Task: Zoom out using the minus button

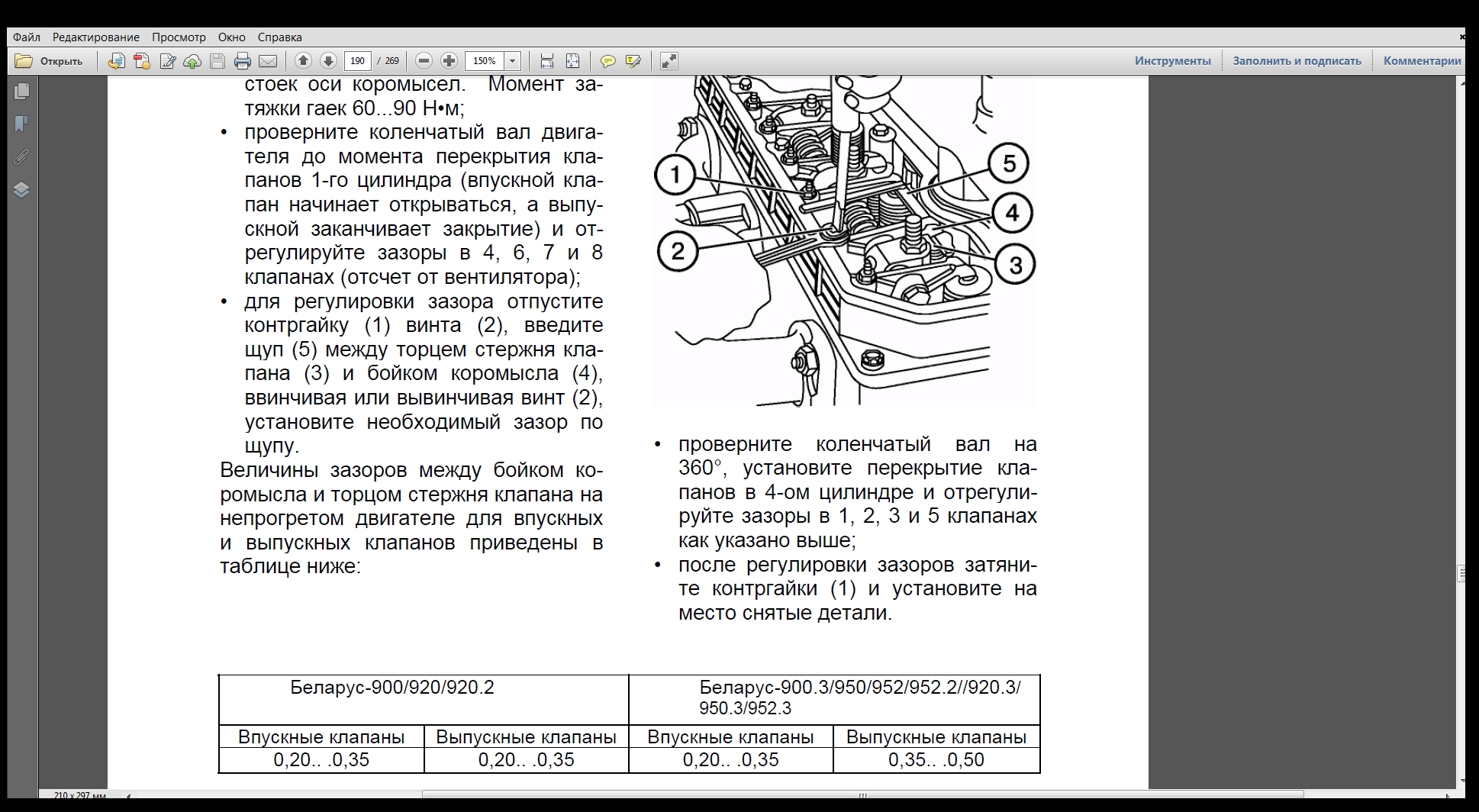Action: (424, 61)
